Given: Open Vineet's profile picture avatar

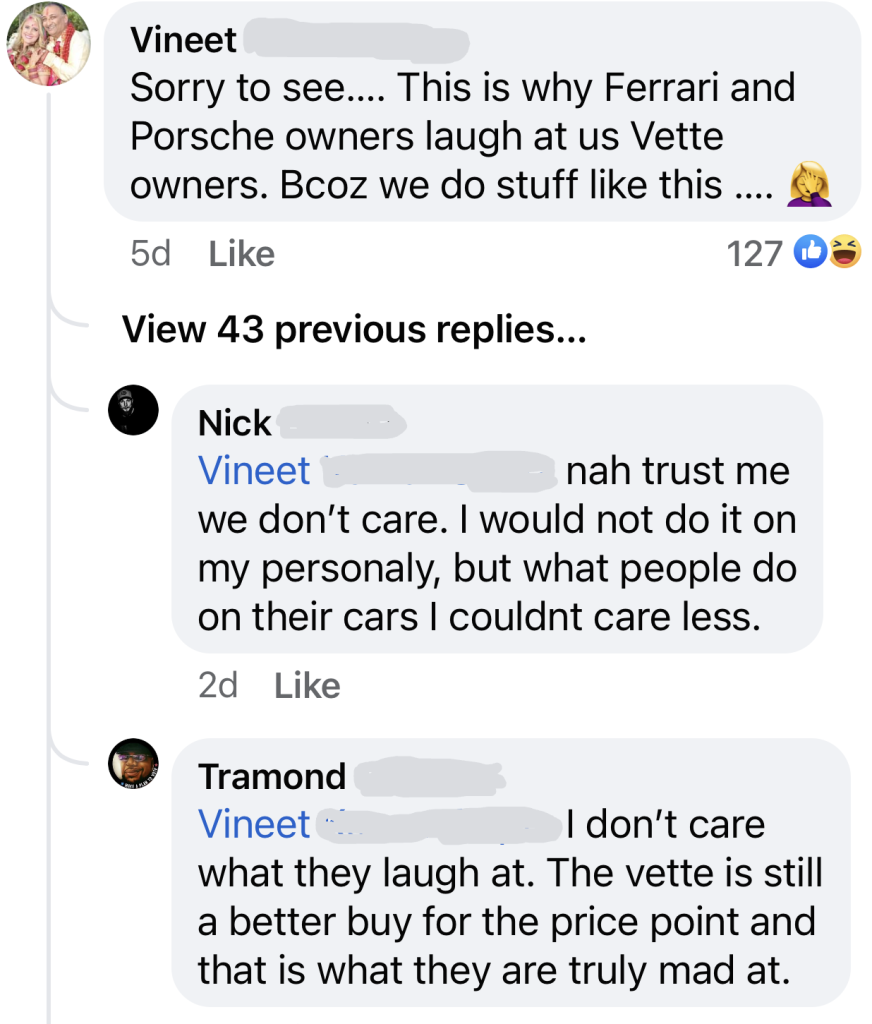Looking at the screenshot, I should click(x=48, y=43).
